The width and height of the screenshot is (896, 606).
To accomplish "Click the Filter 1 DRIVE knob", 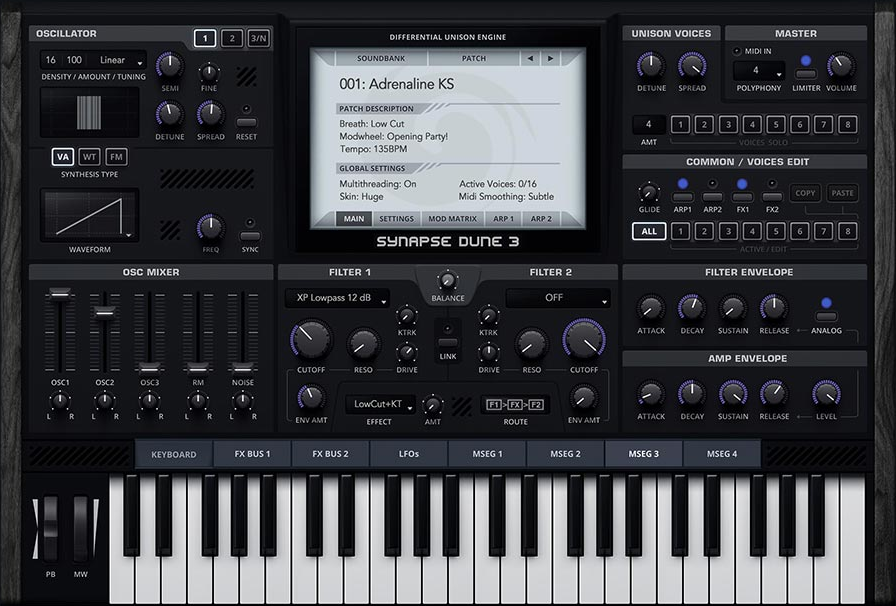I will pyautogui.click(x=406, y=353).
